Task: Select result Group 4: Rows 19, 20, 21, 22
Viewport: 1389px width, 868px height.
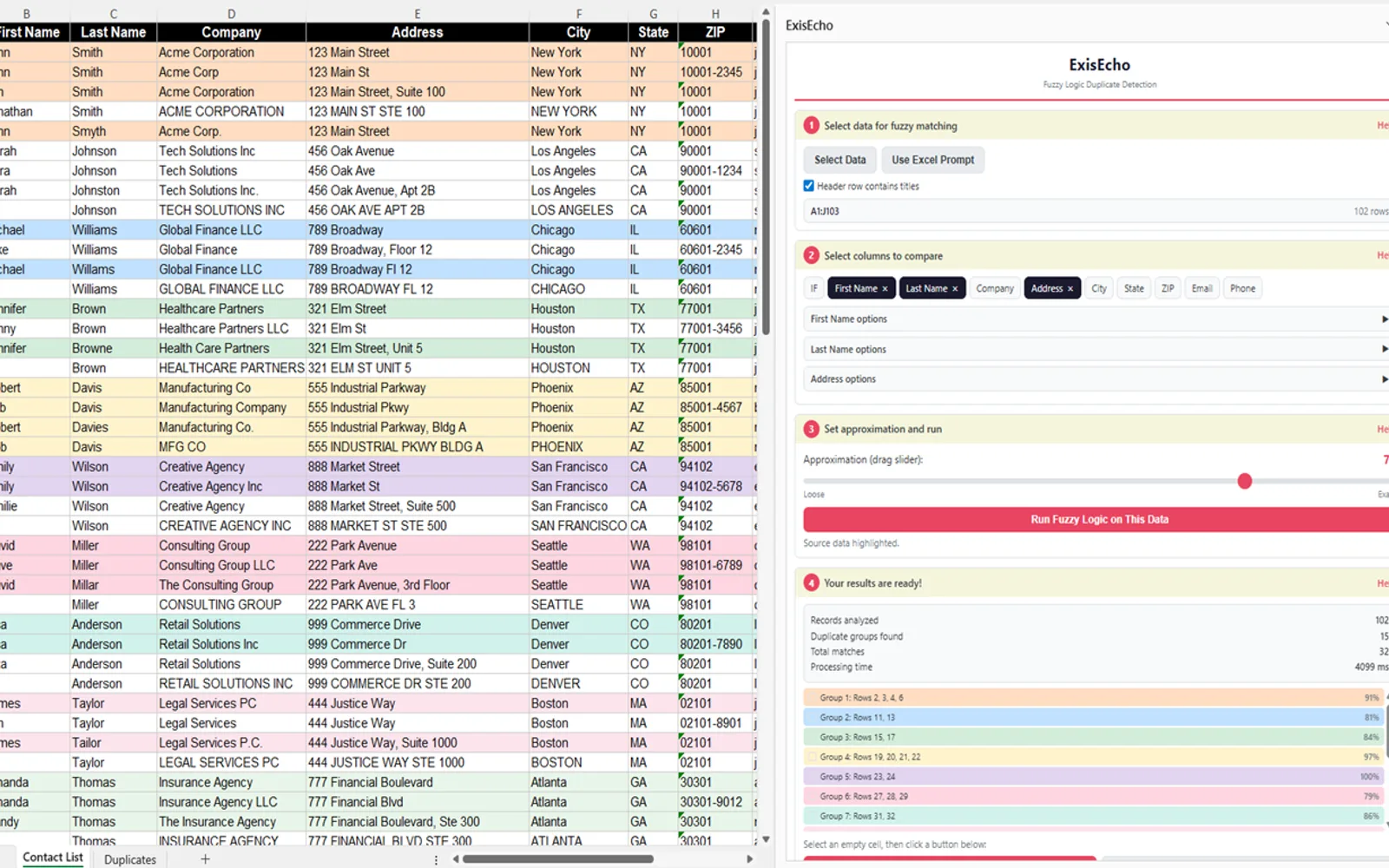Action: point(1092,757)
